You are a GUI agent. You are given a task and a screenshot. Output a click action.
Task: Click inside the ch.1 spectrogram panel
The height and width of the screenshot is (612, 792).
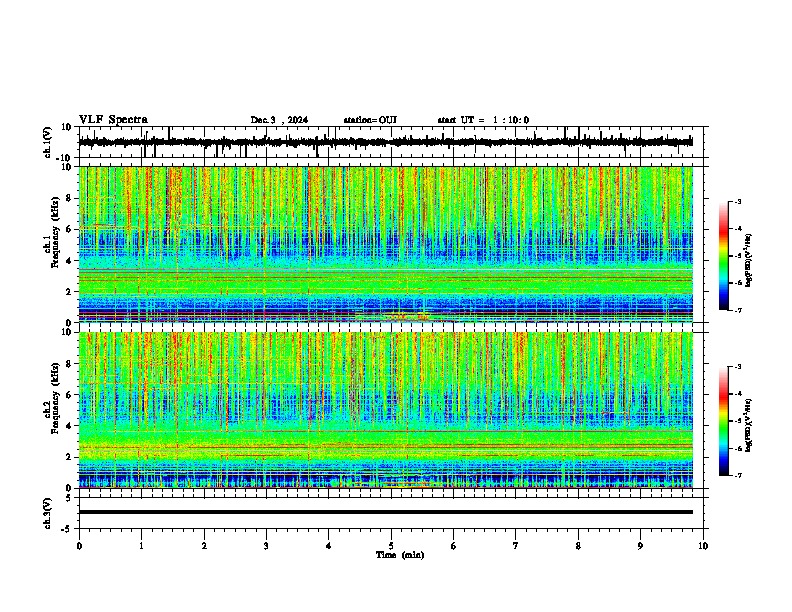point(385,244)
